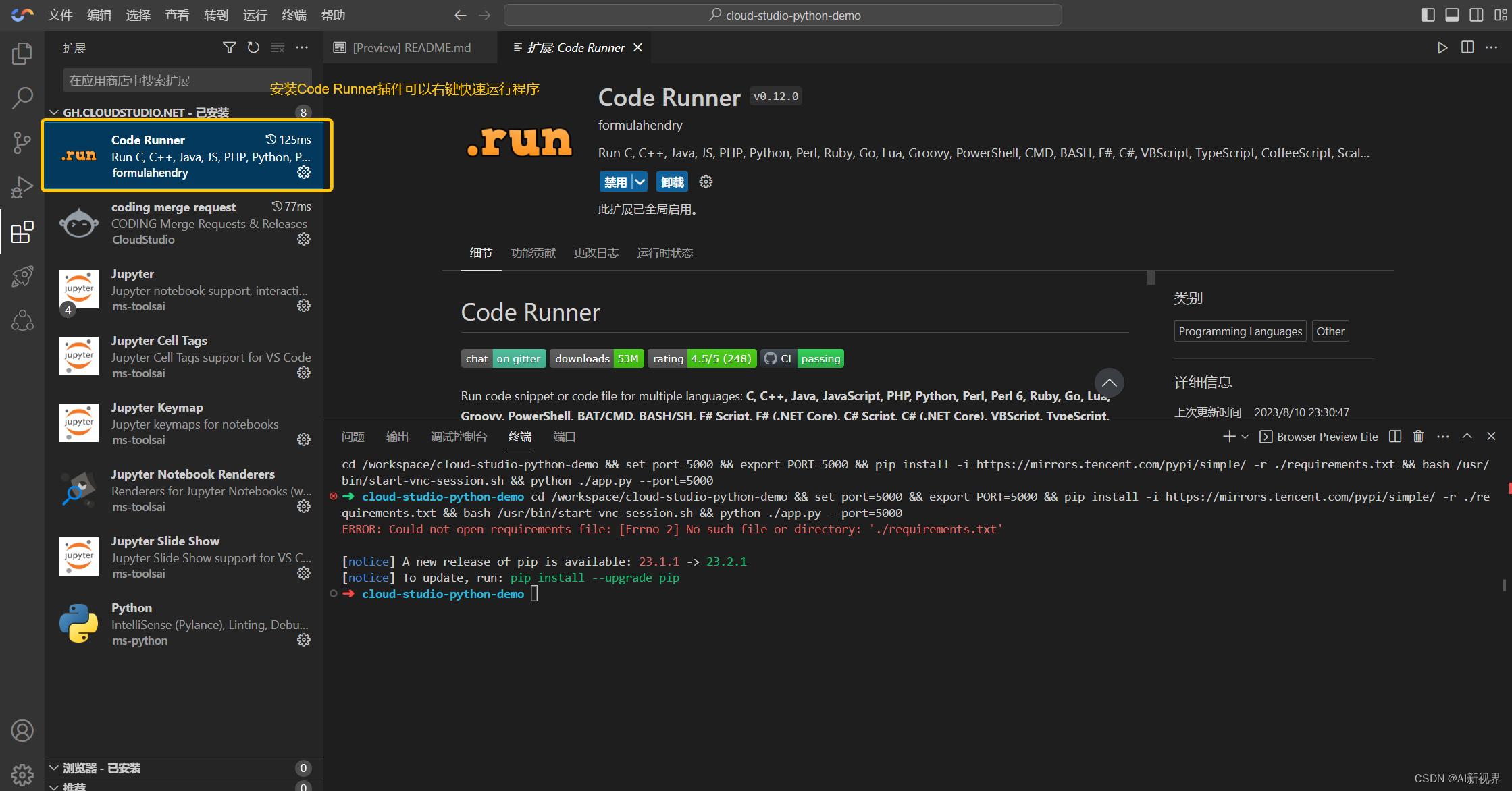Focus the extension marketplace search field
The image size is (1512, 791).
tap(169, 81)
